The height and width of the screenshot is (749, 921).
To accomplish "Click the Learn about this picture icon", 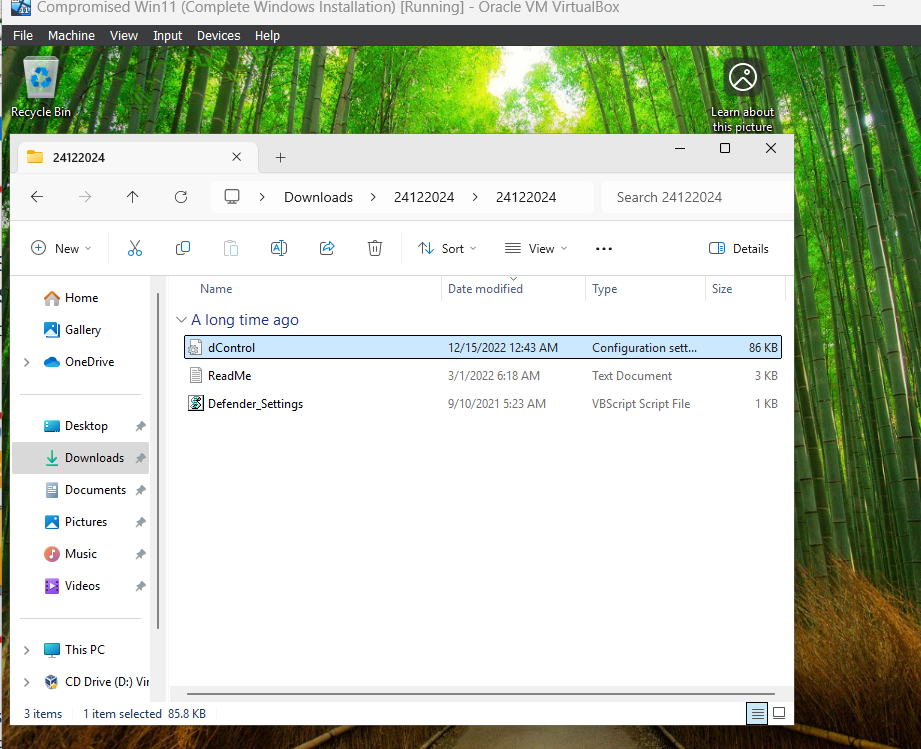I will click(742, 95).
